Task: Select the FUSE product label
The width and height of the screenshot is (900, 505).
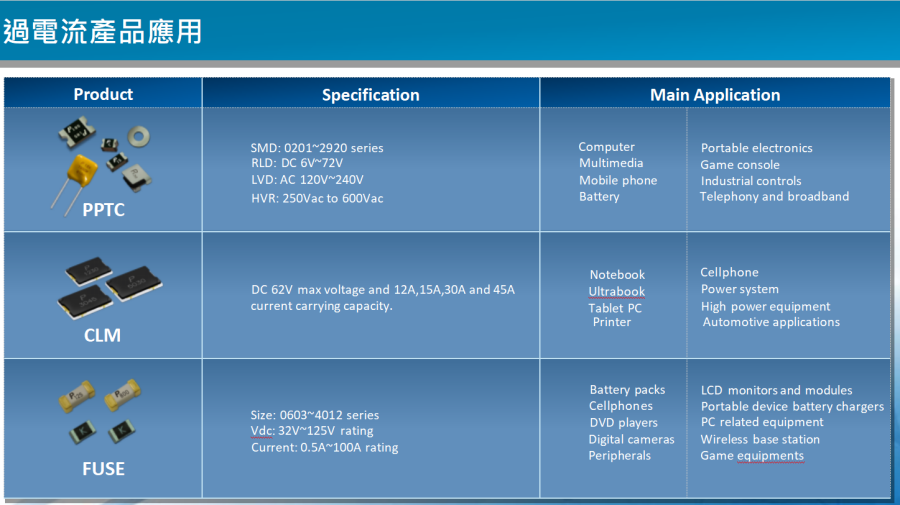Action: (103, 468)
